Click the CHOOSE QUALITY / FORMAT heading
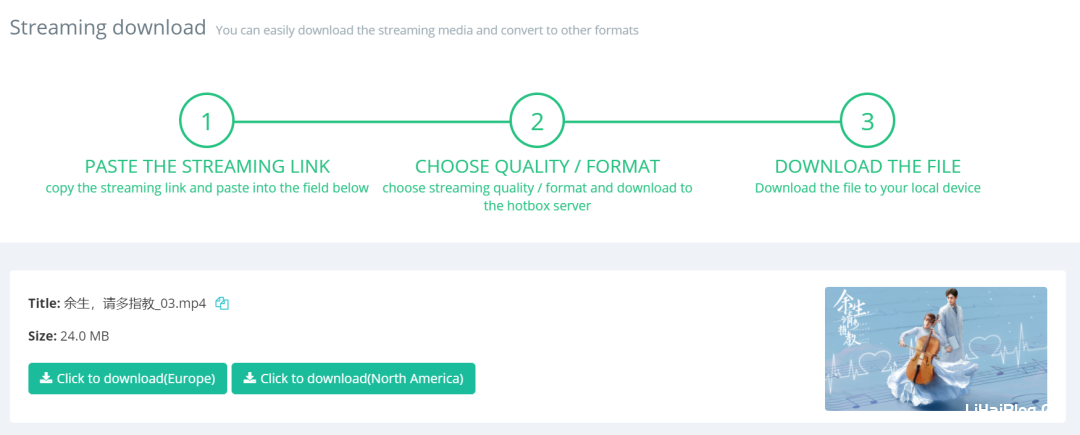Image resolution: width=1080 pixels, height=435 pixels. coord(537,167)
